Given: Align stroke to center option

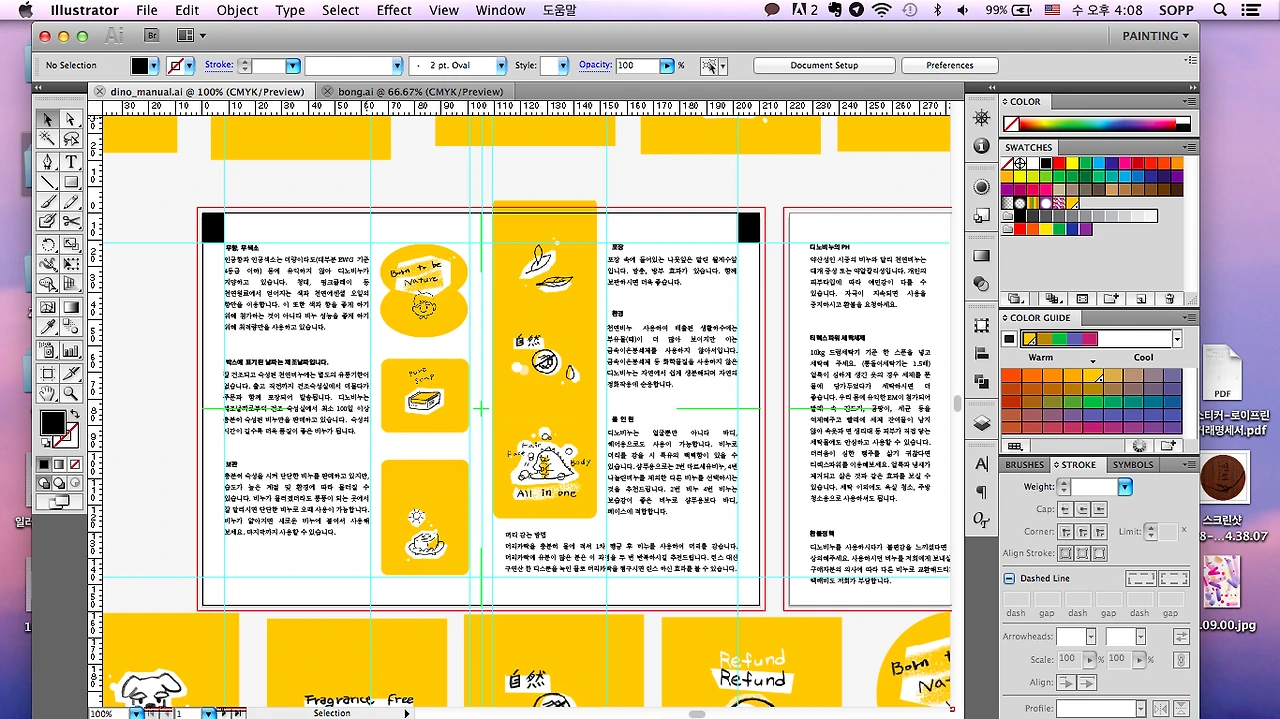Looking at the screenshot, I should [1065, 553].
